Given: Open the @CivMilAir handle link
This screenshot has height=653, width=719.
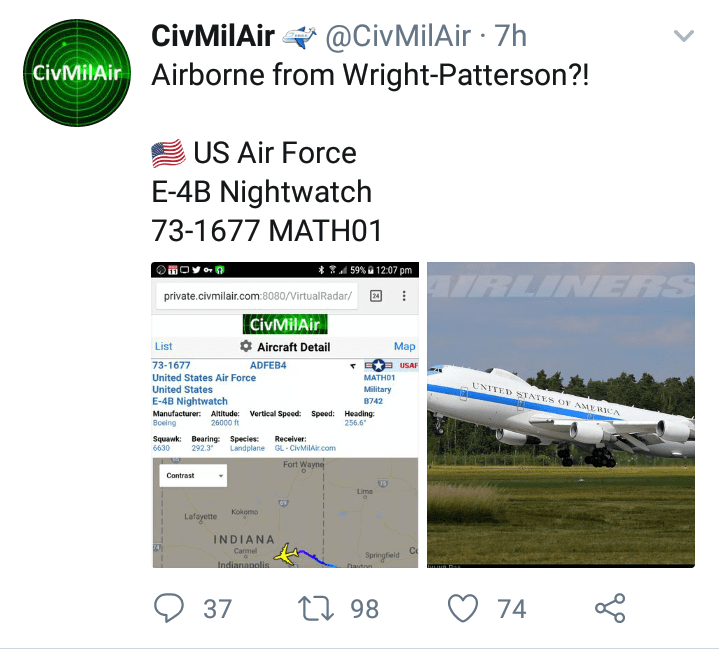Looking at the screenshot, I should point(398,36).
